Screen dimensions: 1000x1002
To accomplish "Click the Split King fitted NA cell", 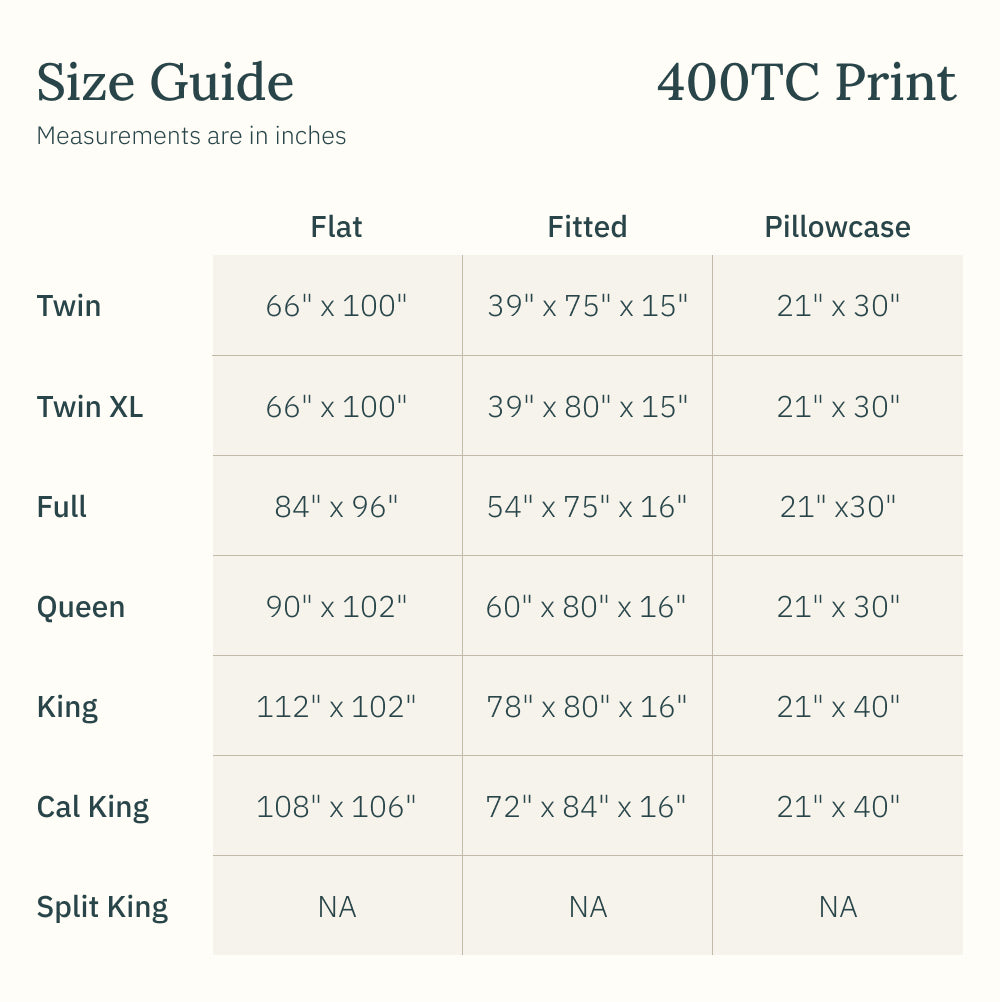I will pyautogui.click(x=587, y=907).
